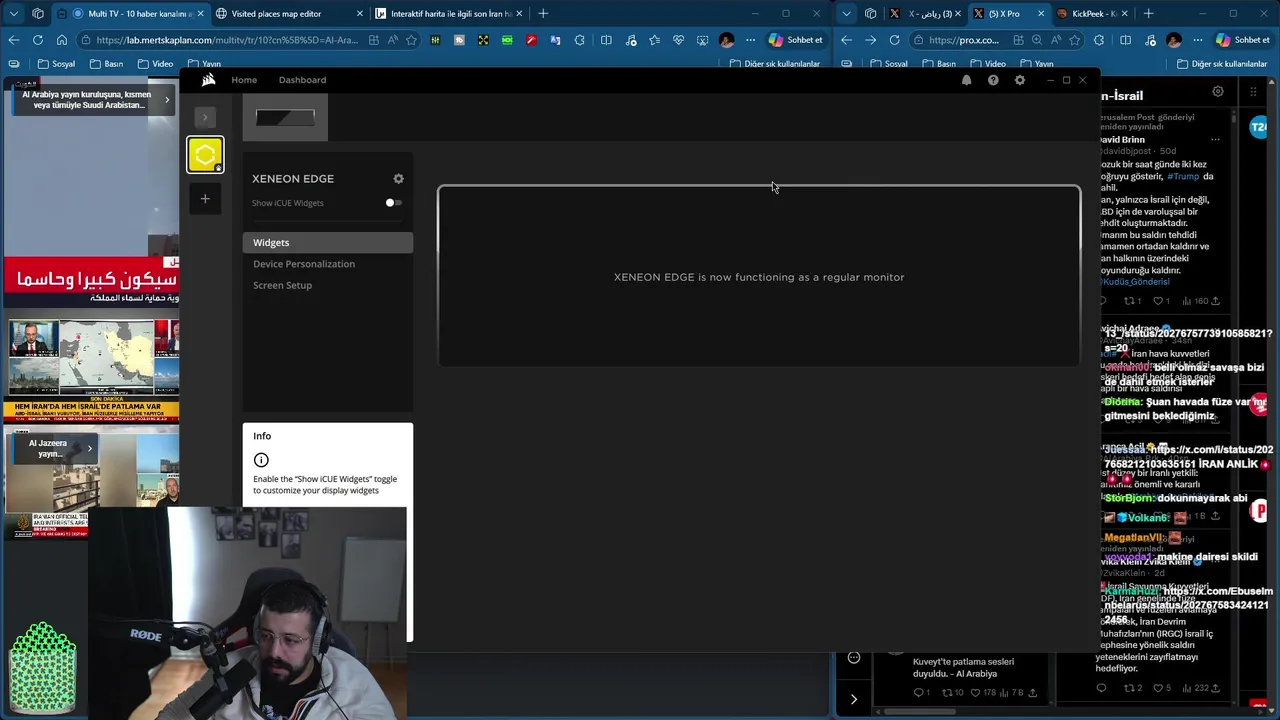Open left browser's three-dot menu
Viewport: 1280px width, 720px height.
750,40
